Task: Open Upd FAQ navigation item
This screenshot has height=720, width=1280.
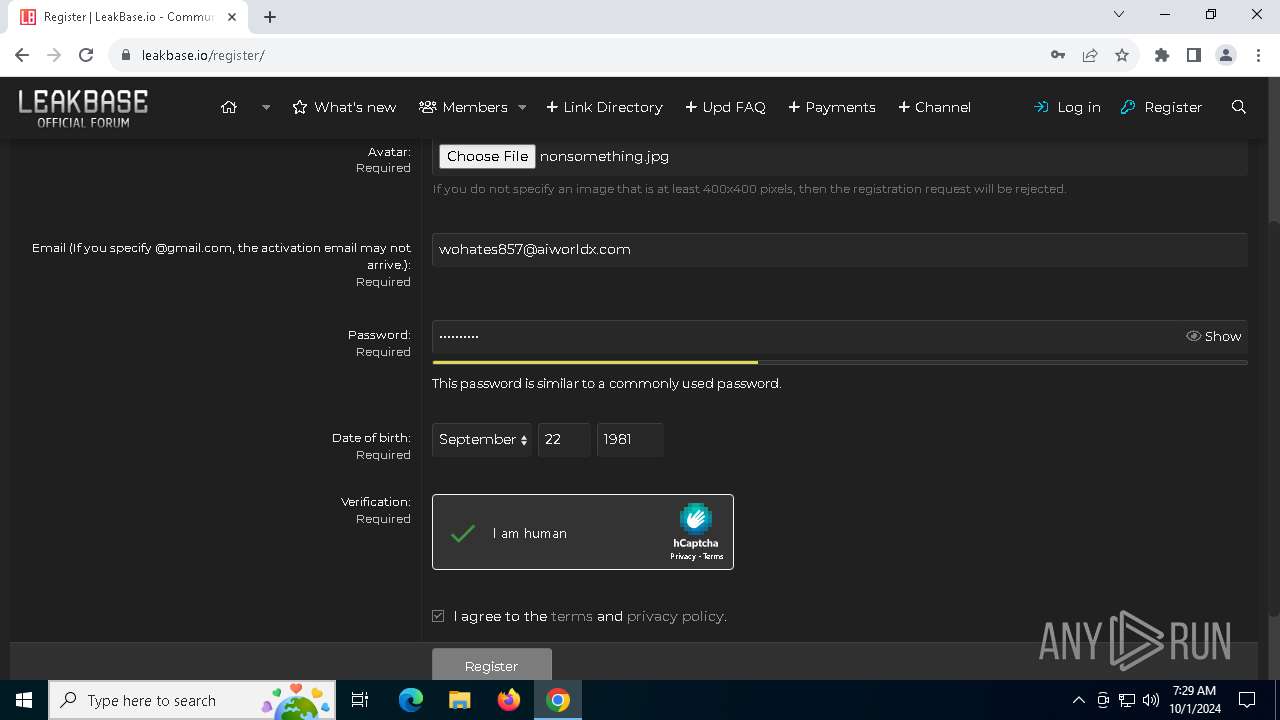Action: pos(725,107)
